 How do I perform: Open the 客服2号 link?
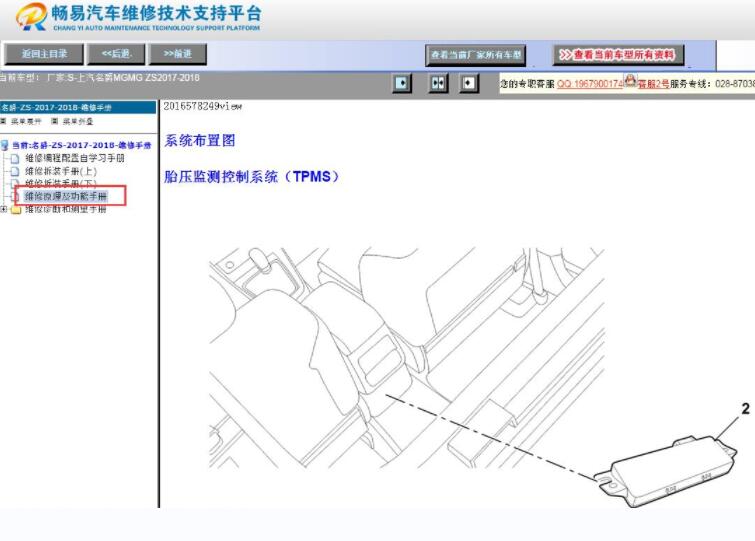tap(653, 84)
